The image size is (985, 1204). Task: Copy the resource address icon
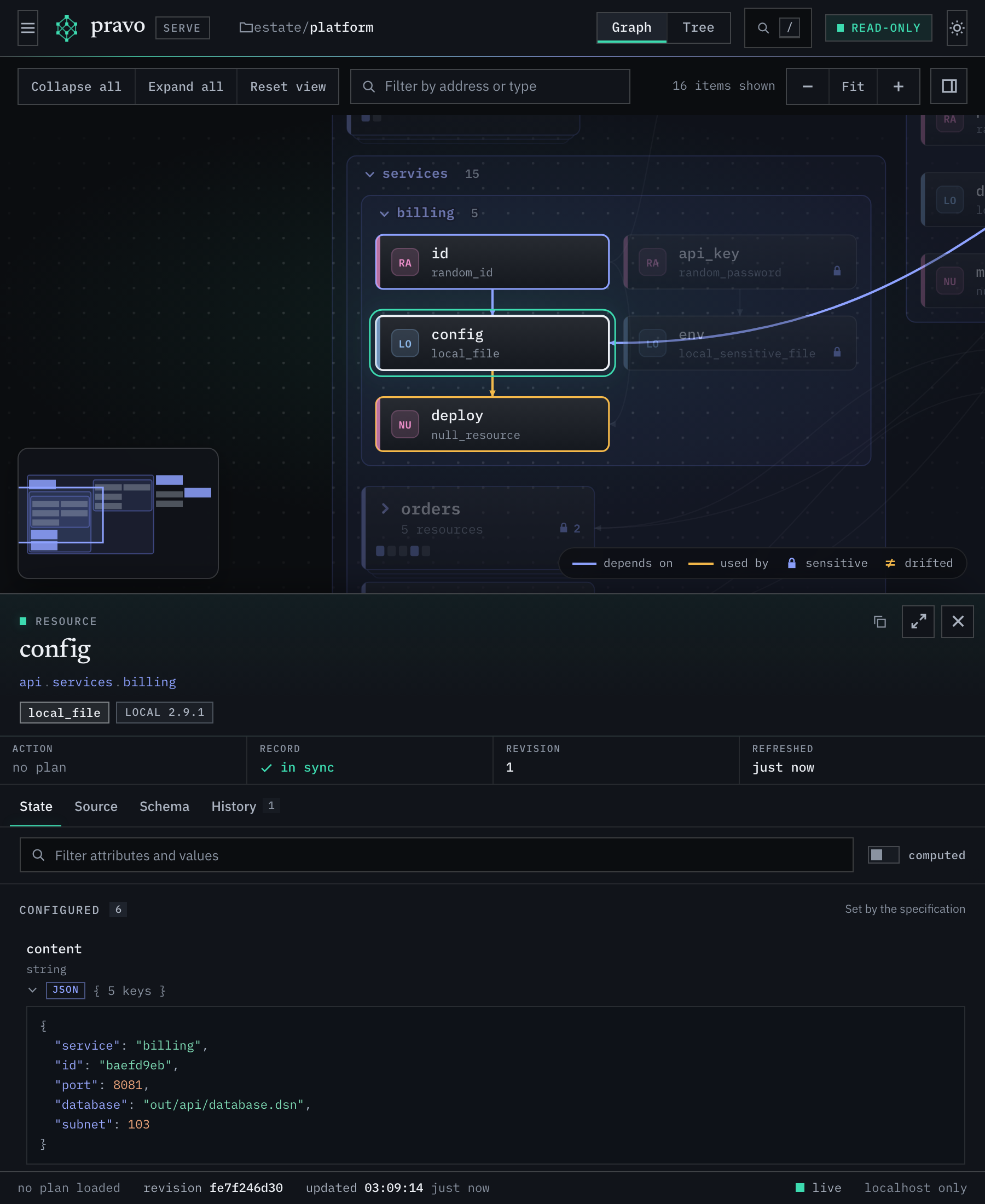879,622
